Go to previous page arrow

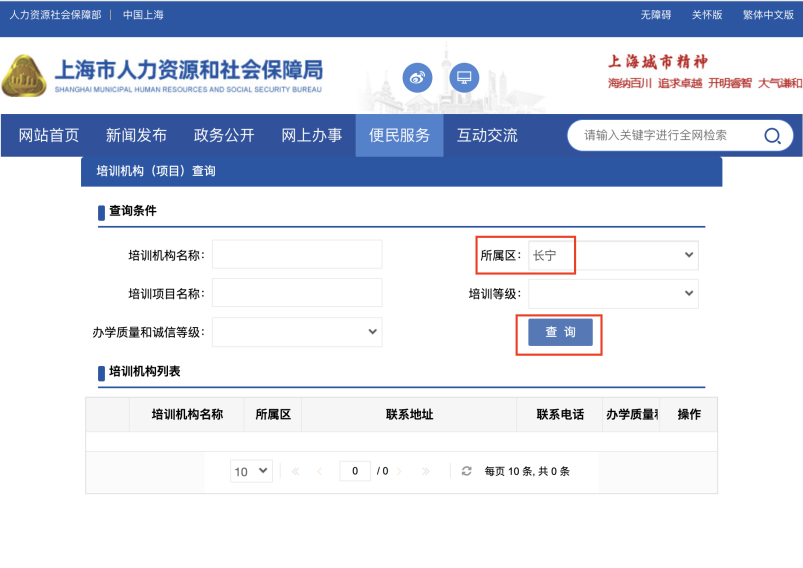(x=320, y=471)
